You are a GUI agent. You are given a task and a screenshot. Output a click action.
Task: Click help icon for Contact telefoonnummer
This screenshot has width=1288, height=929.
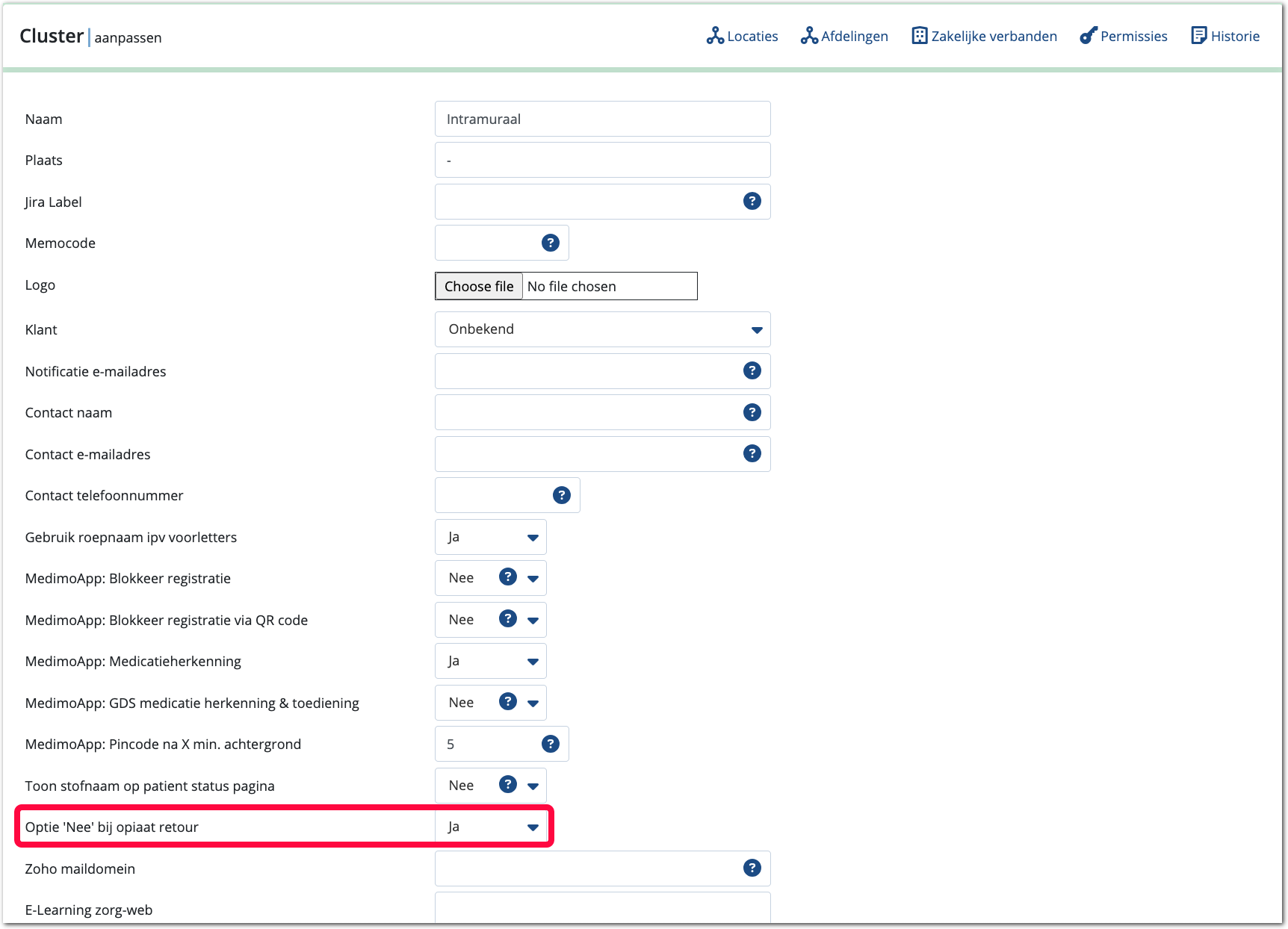pos(561,495)
